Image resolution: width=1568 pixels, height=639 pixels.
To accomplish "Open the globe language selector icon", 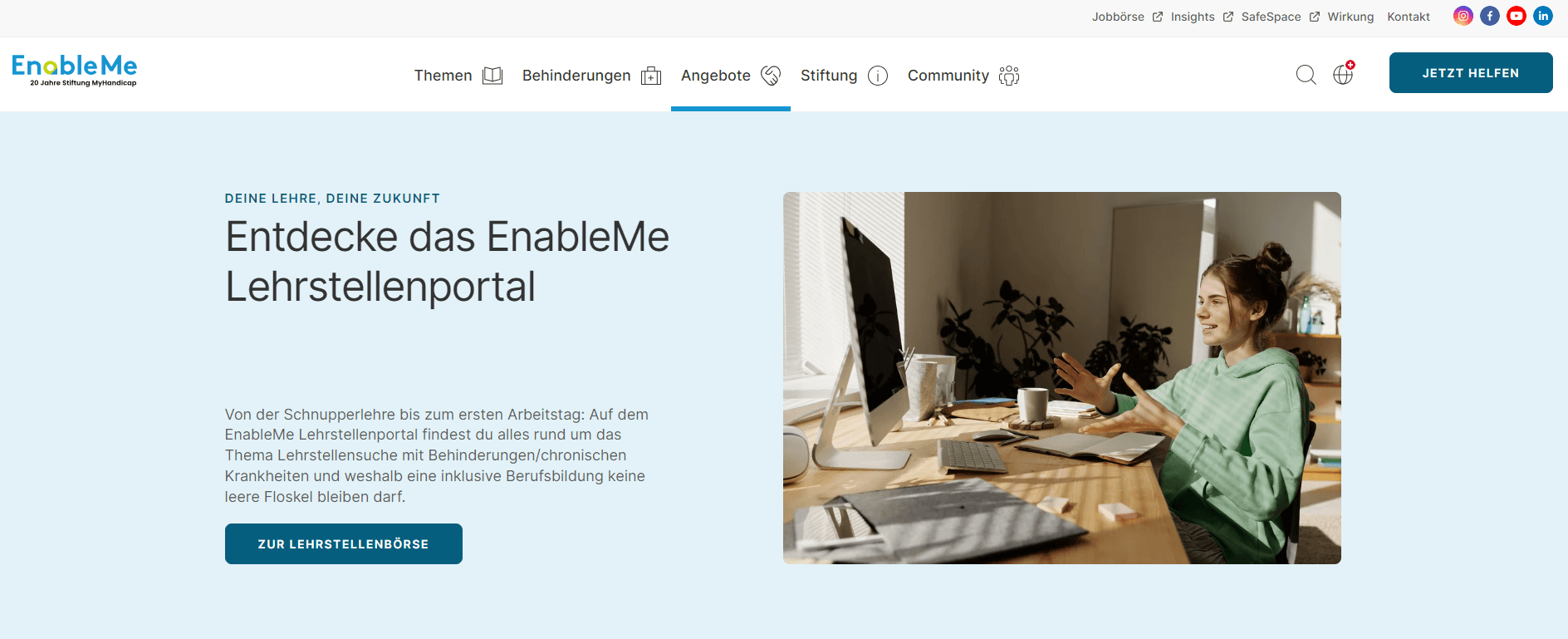I will pos(1344,74).
